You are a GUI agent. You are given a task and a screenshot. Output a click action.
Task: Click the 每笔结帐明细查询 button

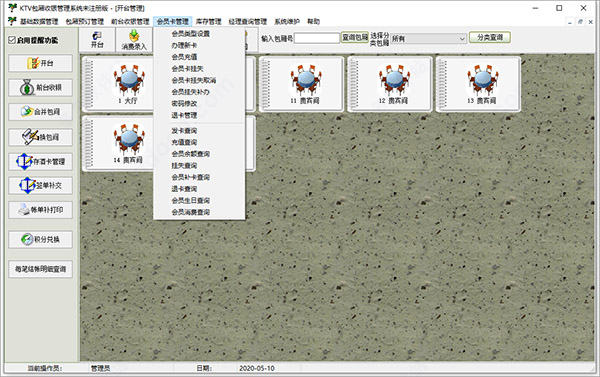tap(41, 269)
